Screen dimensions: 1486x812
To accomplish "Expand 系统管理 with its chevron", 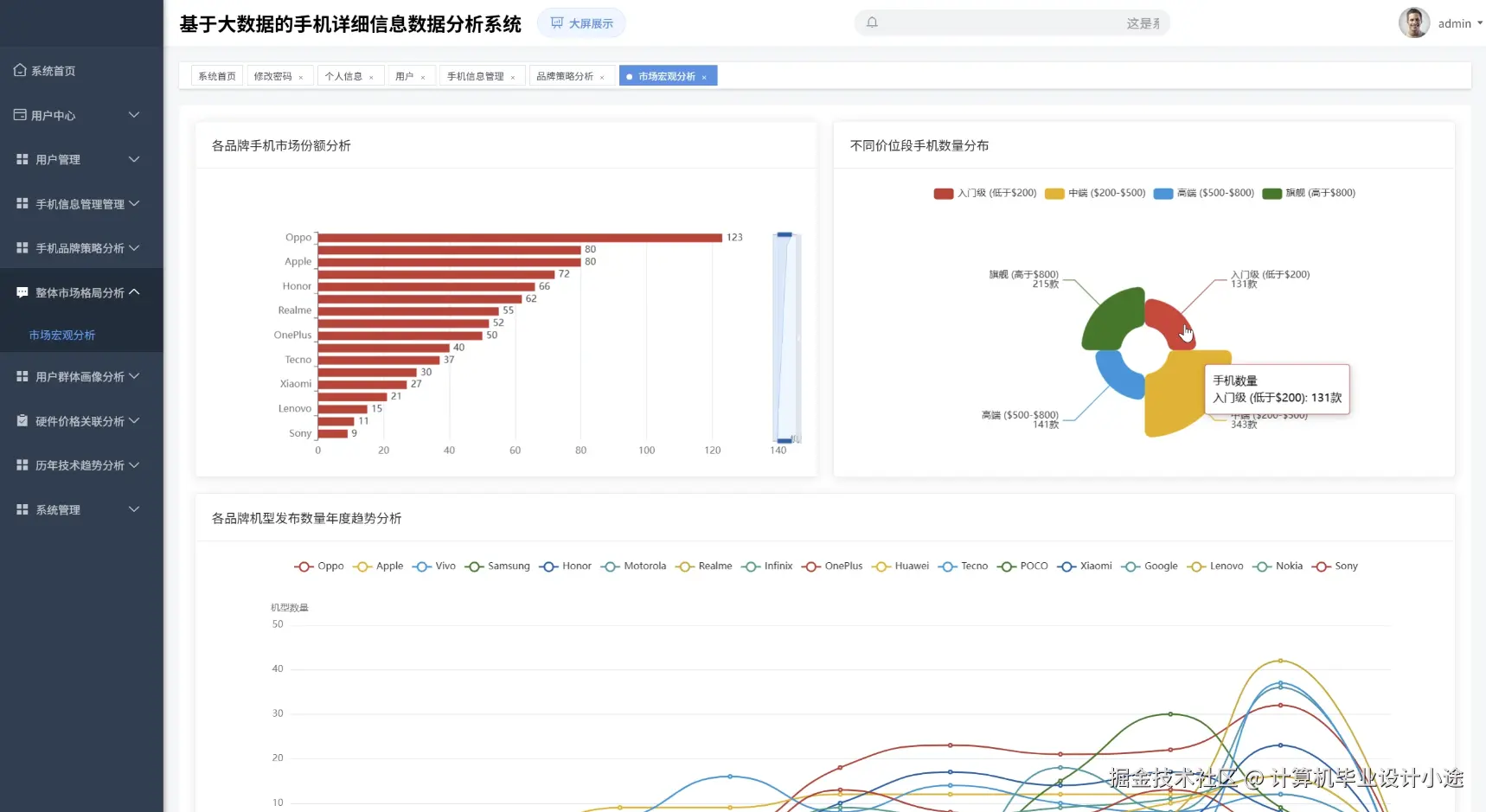I will tap(134, 509).
